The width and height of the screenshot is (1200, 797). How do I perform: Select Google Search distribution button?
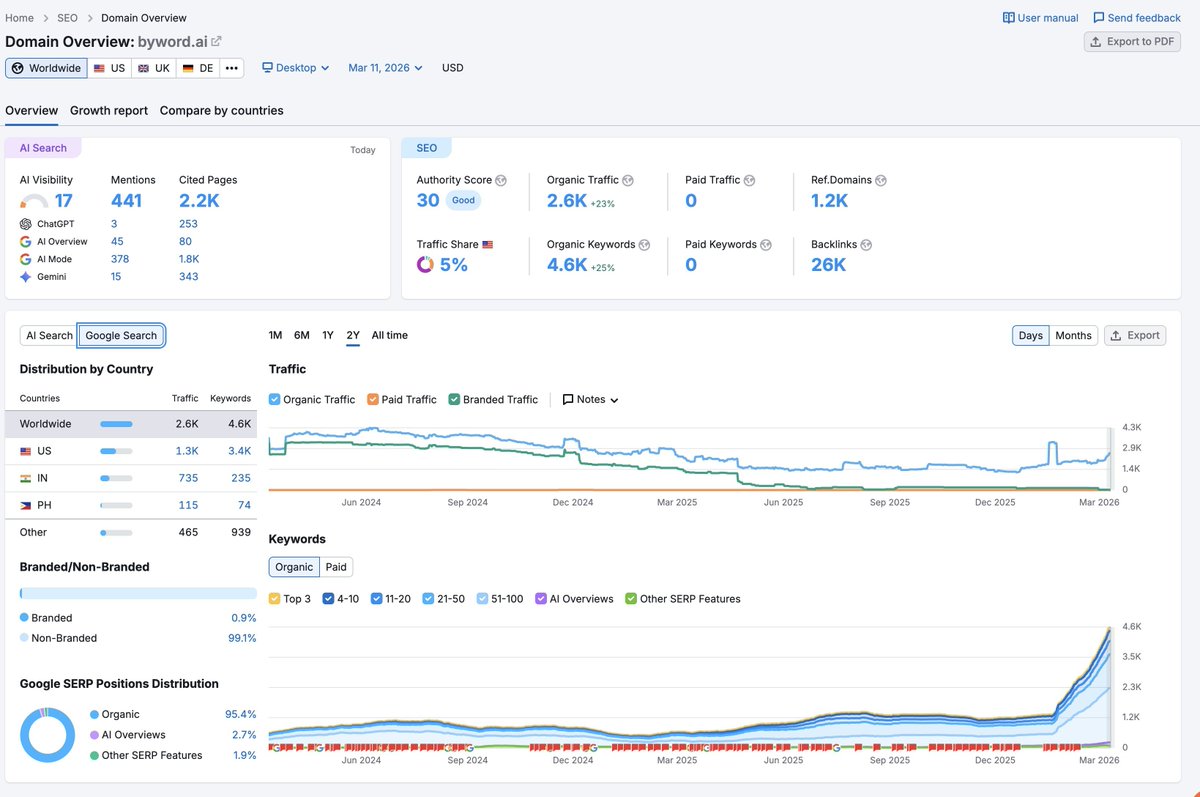coord(121,336)
